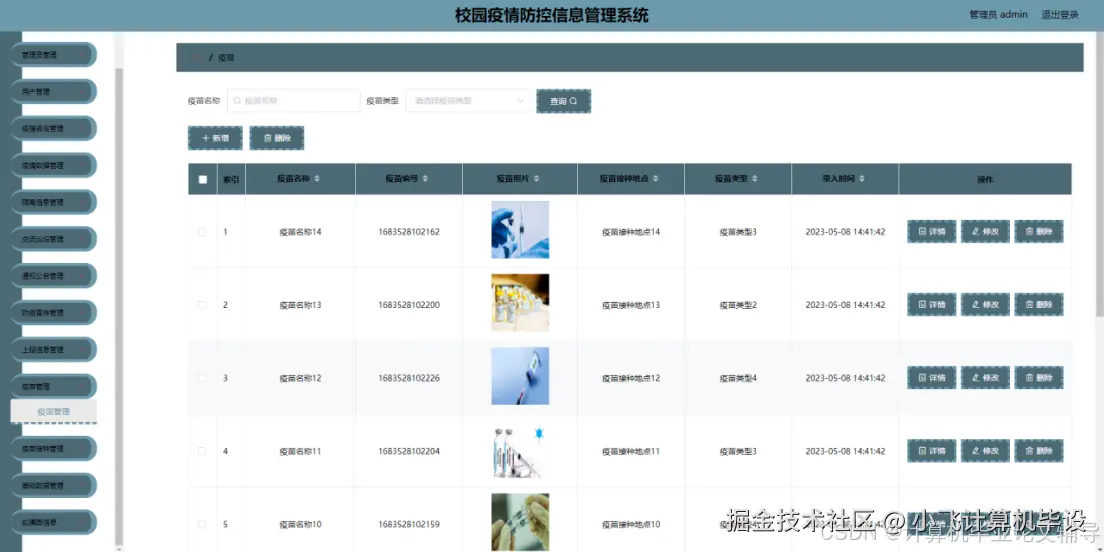Viewport: 1104px width, 552px height.
Task: Click 退出登录 to log out
Action: [1060, 15]
